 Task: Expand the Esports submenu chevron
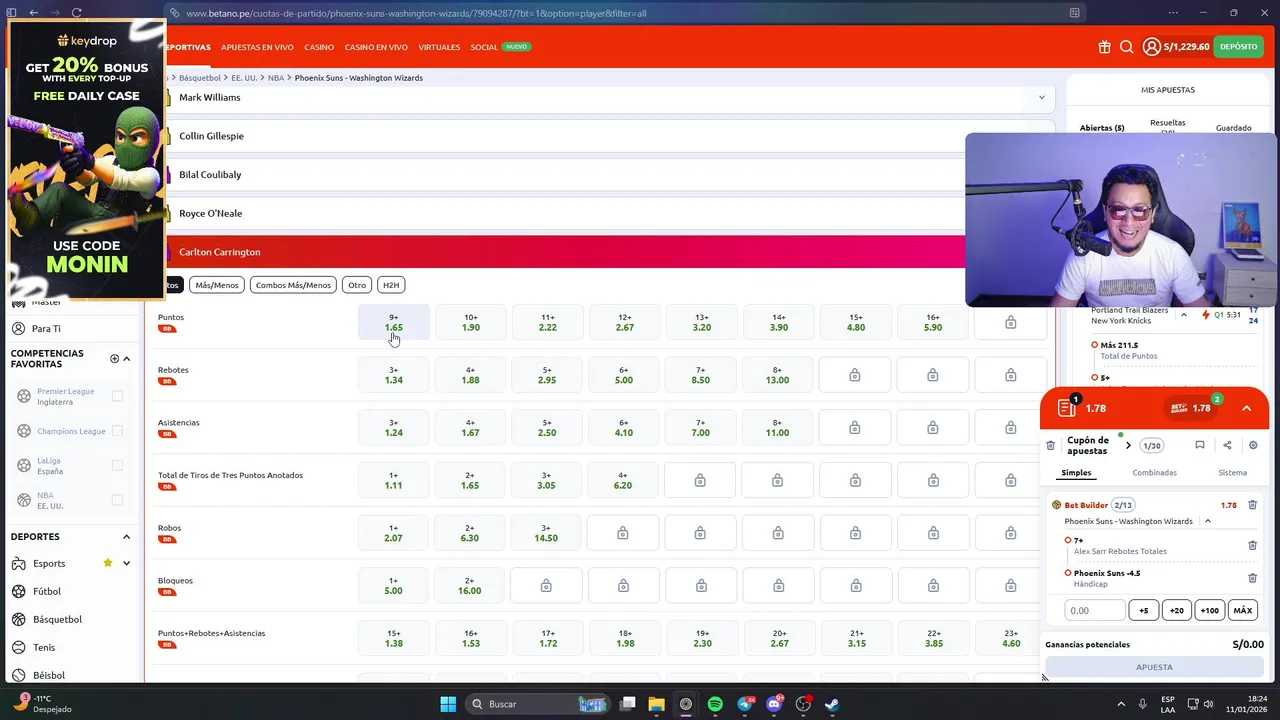[126, 563]
